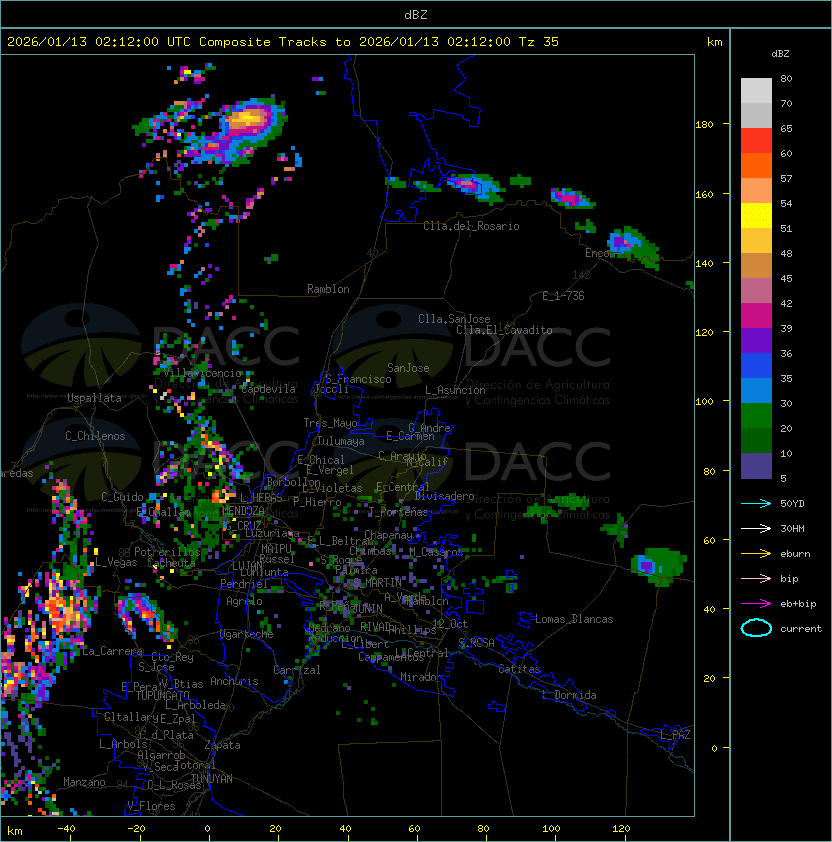Click the Uspallata town label

(94, 398)
